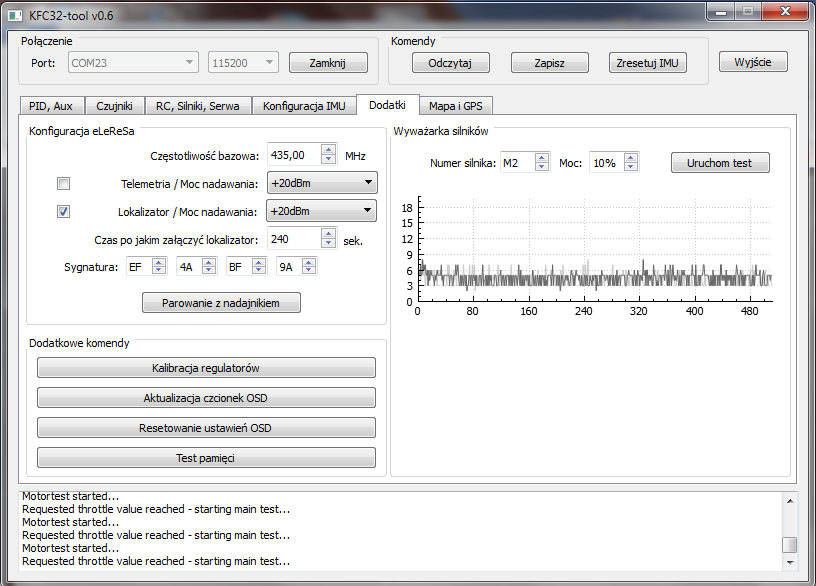816x586 pixels.
Task: Click the base frequency input field
Action: coord(293,155)
